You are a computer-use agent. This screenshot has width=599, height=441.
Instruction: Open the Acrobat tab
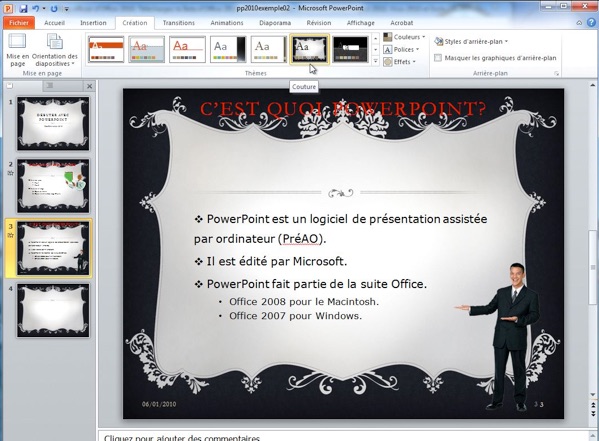[401, 23]
